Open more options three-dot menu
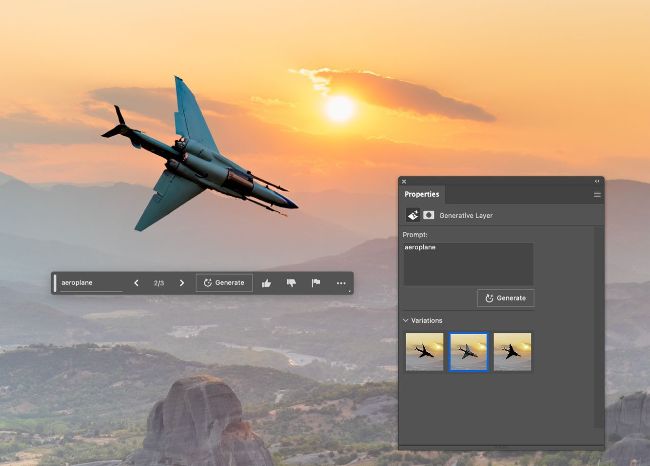 tap(341, 283)
